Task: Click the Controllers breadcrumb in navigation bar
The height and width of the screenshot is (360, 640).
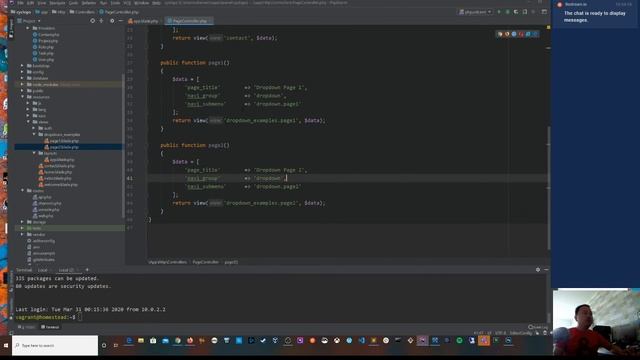Action: tap(82, 12)
